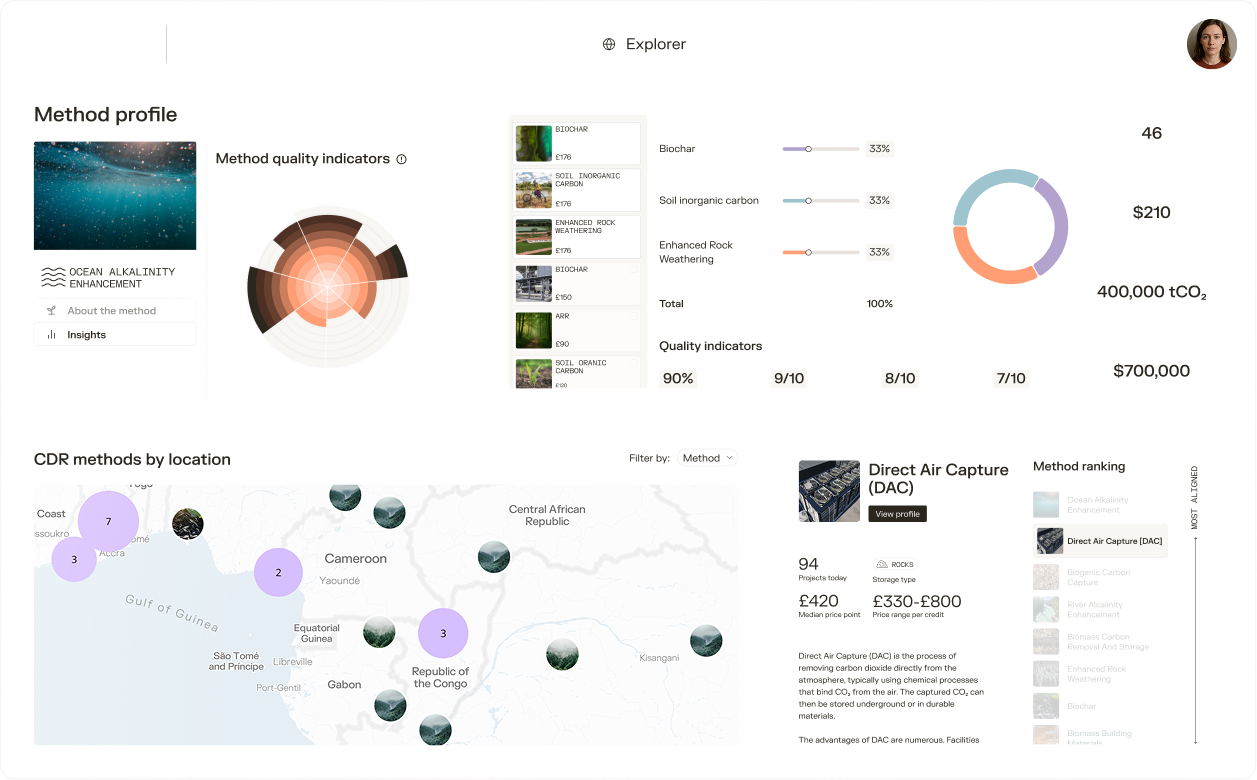Click the sprout icon beside About the method
1257x780 pixels.
pyautogui.click(x=51, y=311)
